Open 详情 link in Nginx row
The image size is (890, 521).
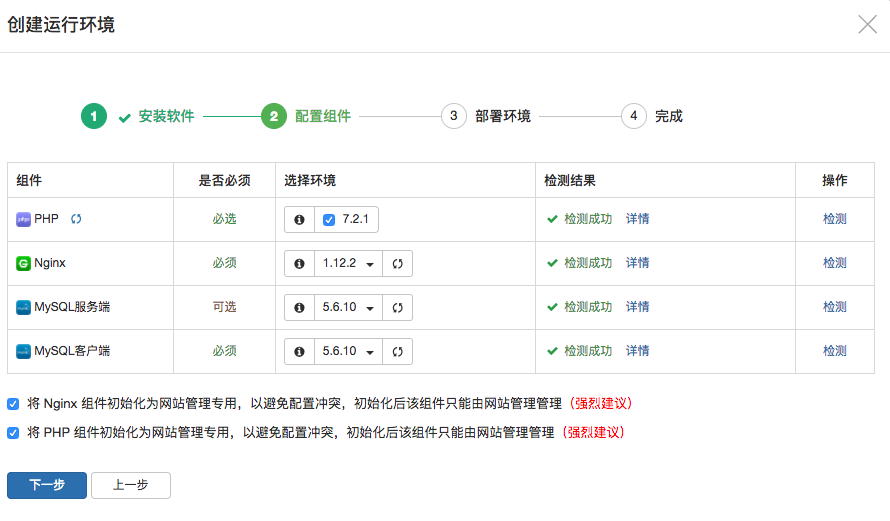[637, 263]
